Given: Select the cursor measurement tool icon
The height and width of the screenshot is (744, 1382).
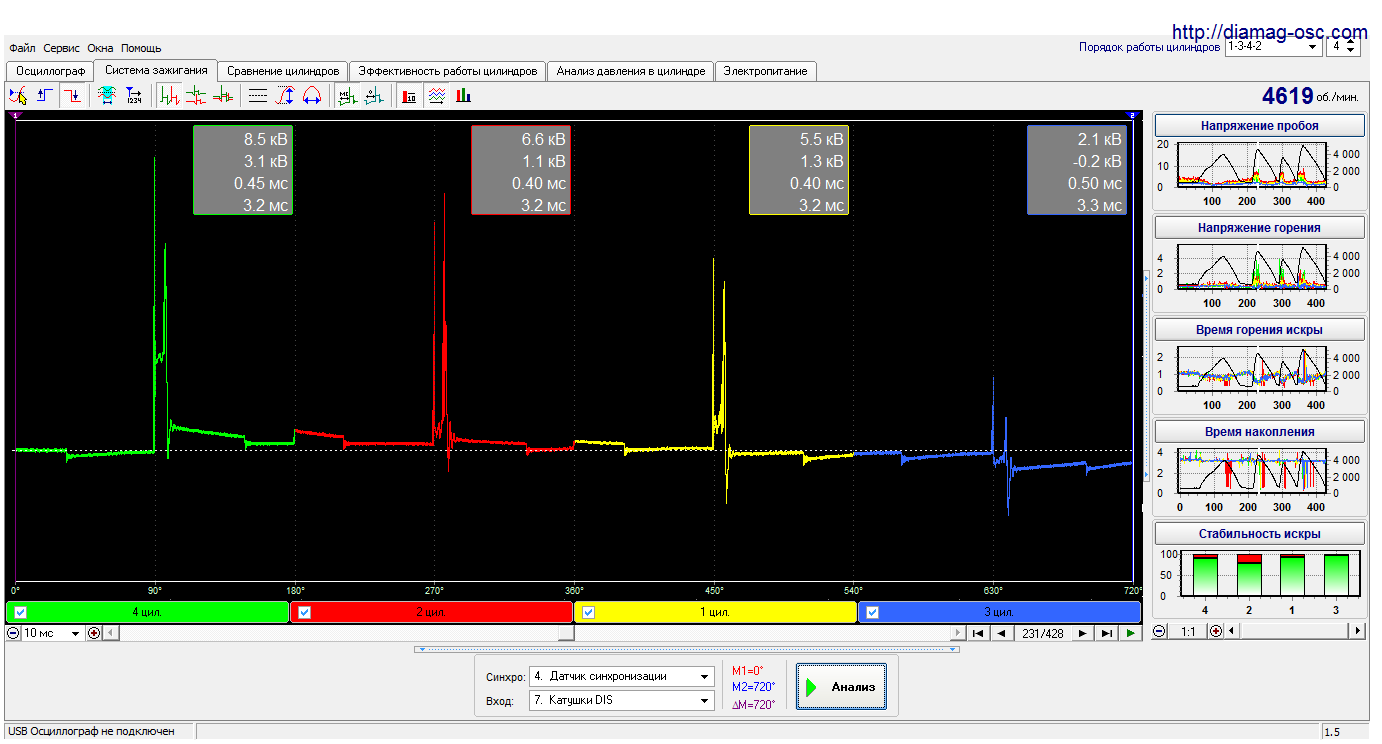Looking at the screenshot, I should coord(17,96).
